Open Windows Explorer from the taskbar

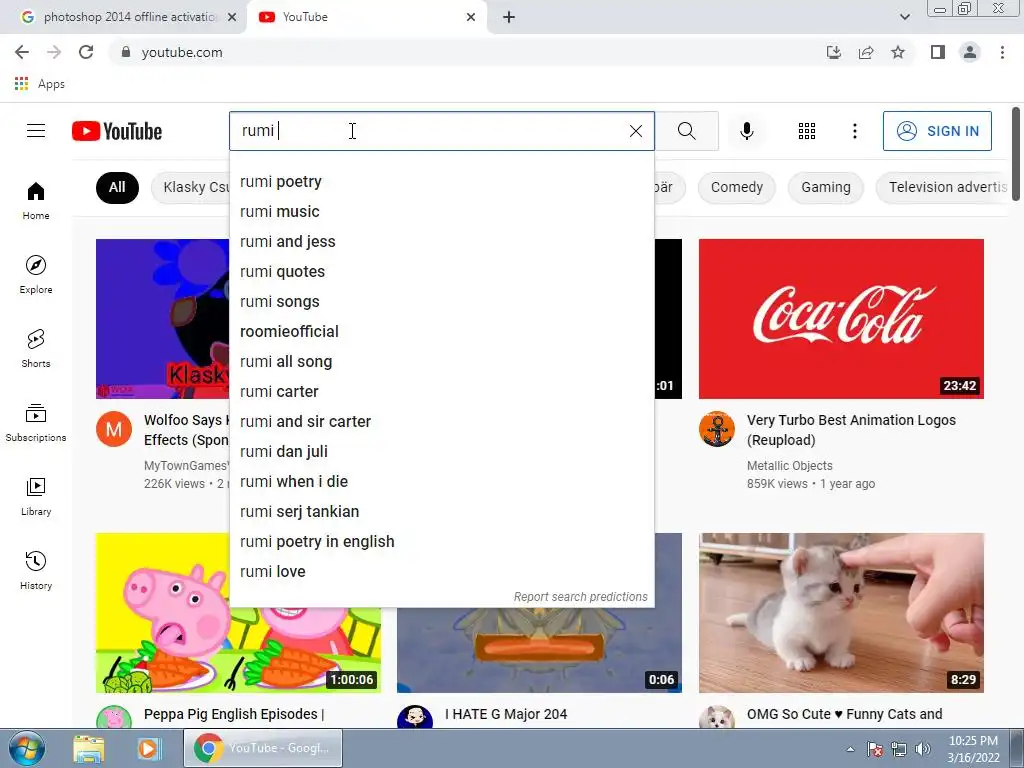coord(89,748)
